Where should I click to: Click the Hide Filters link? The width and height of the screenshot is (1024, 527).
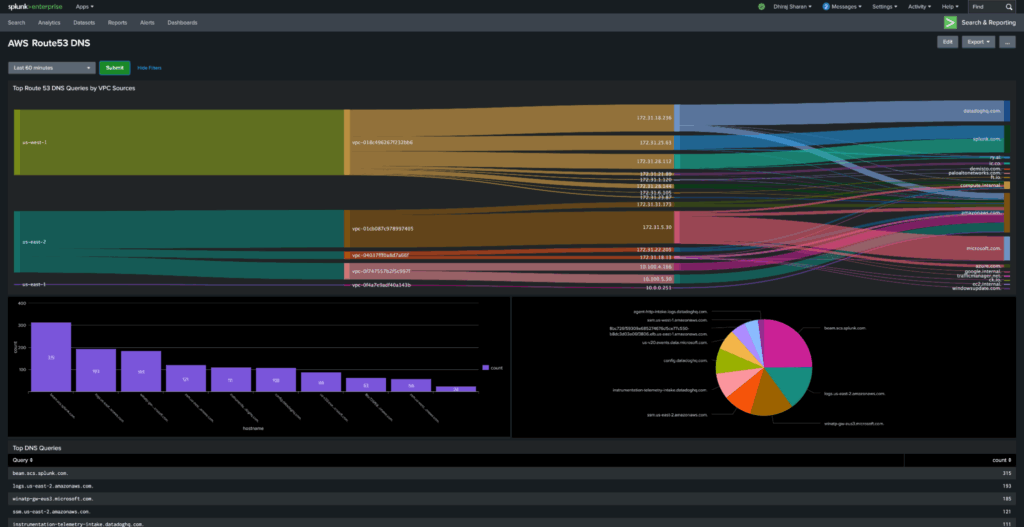tap(149, 67)
